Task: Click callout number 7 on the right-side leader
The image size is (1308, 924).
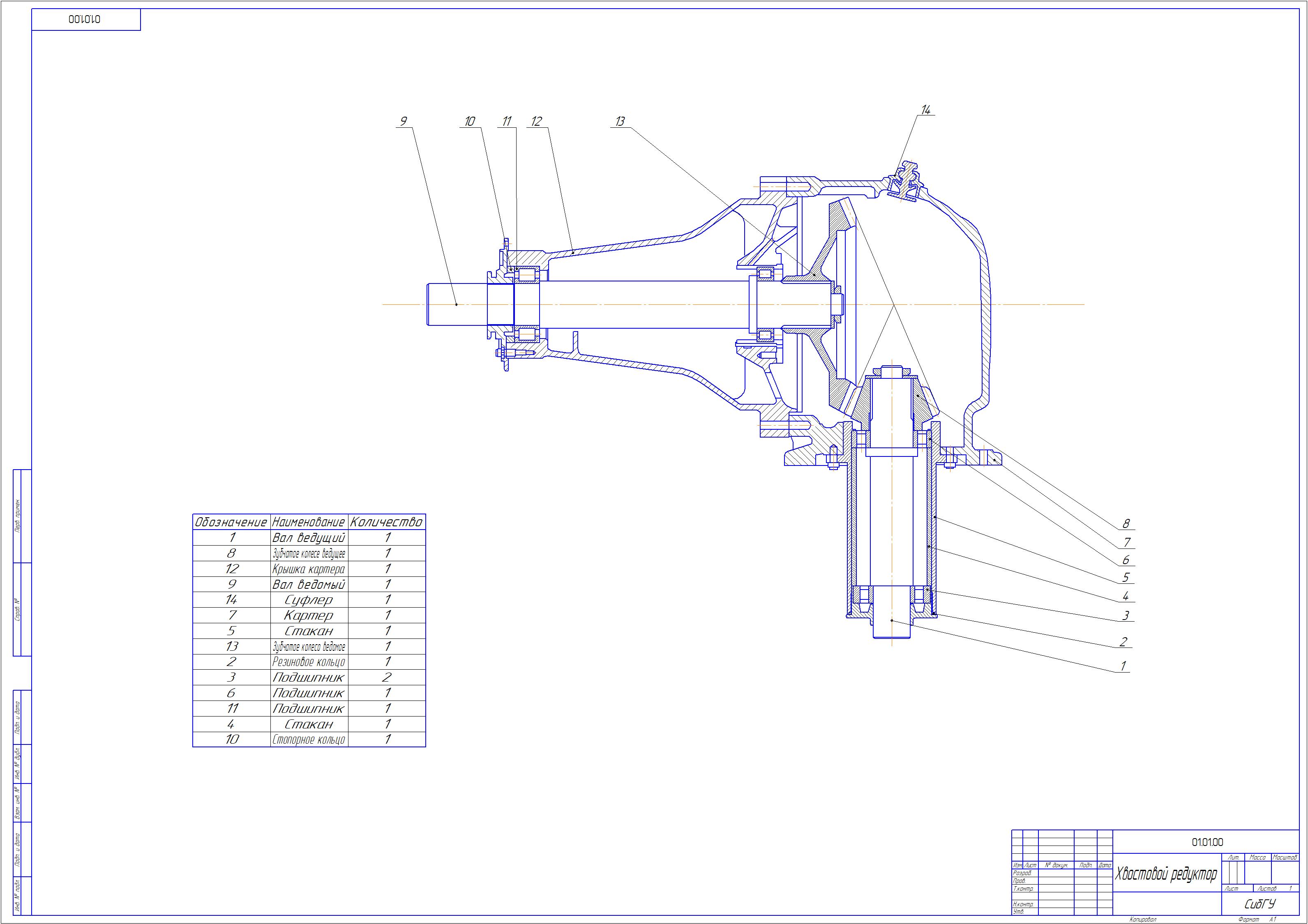Action: point(1127,542)
